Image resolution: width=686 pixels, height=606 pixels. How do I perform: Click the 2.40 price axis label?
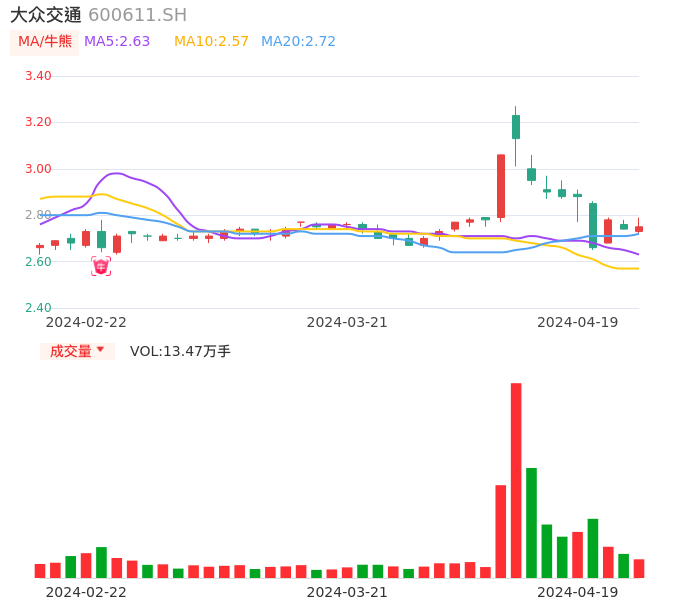coord(38,308)
